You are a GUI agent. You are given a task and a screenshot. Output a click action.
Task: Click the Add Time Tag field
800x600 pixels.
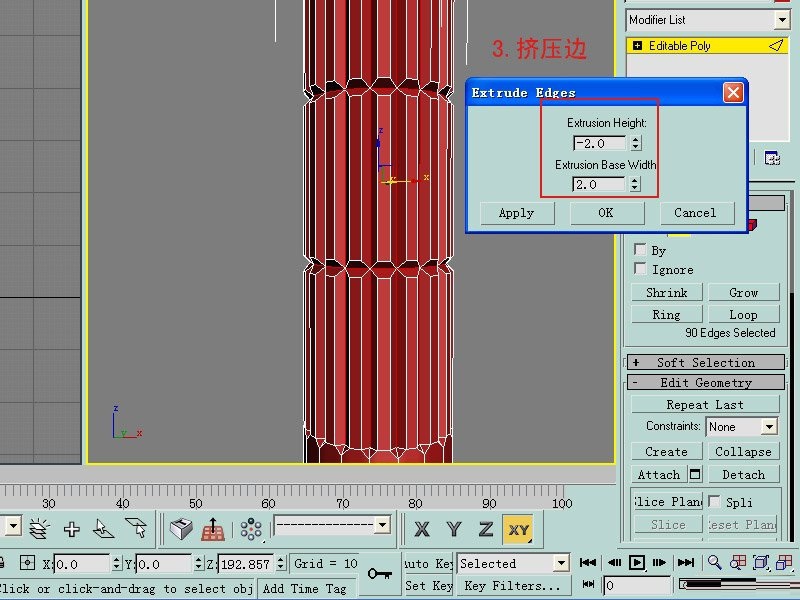[x=307, y=588]
